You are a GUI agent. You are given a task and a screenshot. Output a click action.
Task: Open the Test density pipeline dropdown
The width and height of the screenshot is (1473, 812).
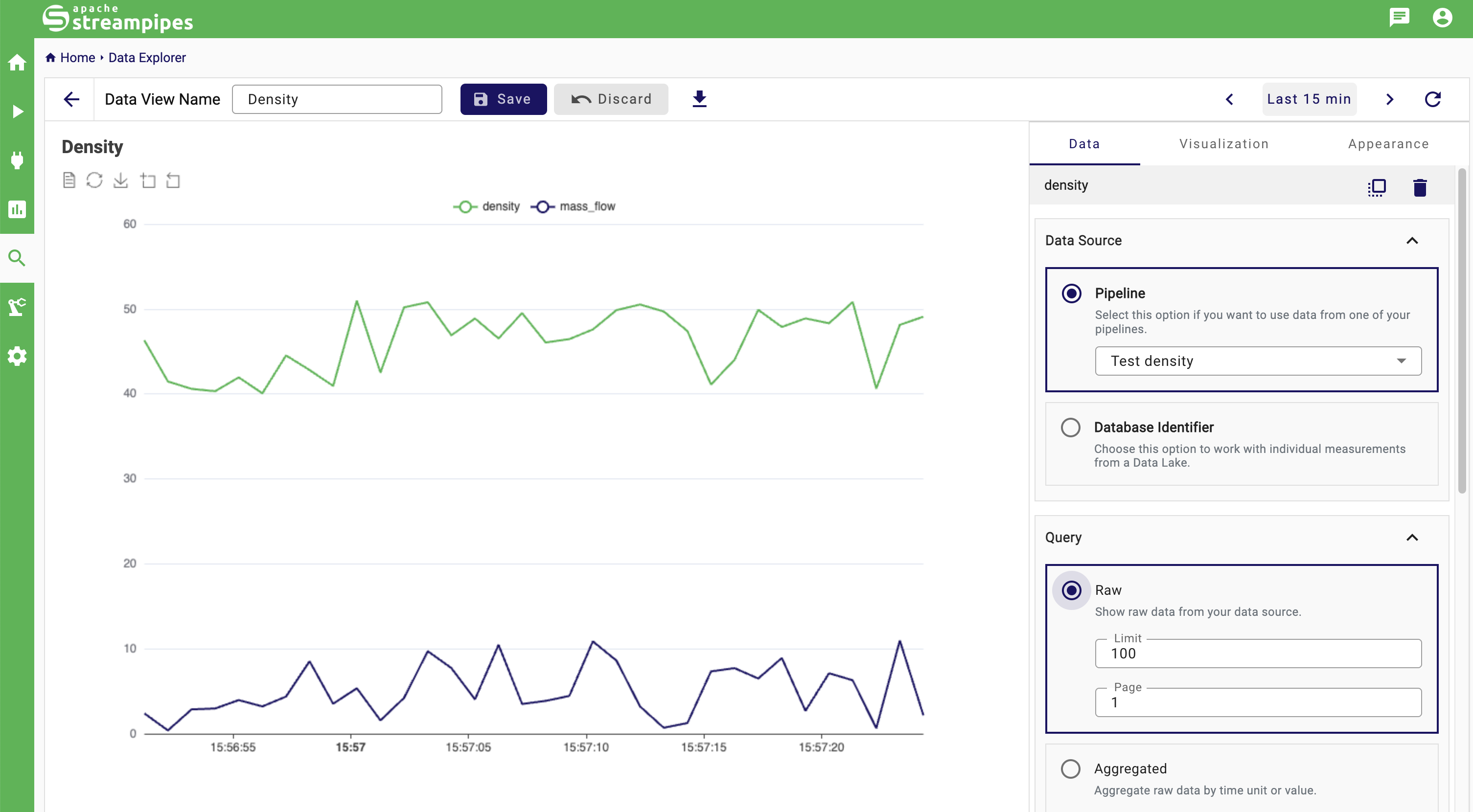point(1257,361)
